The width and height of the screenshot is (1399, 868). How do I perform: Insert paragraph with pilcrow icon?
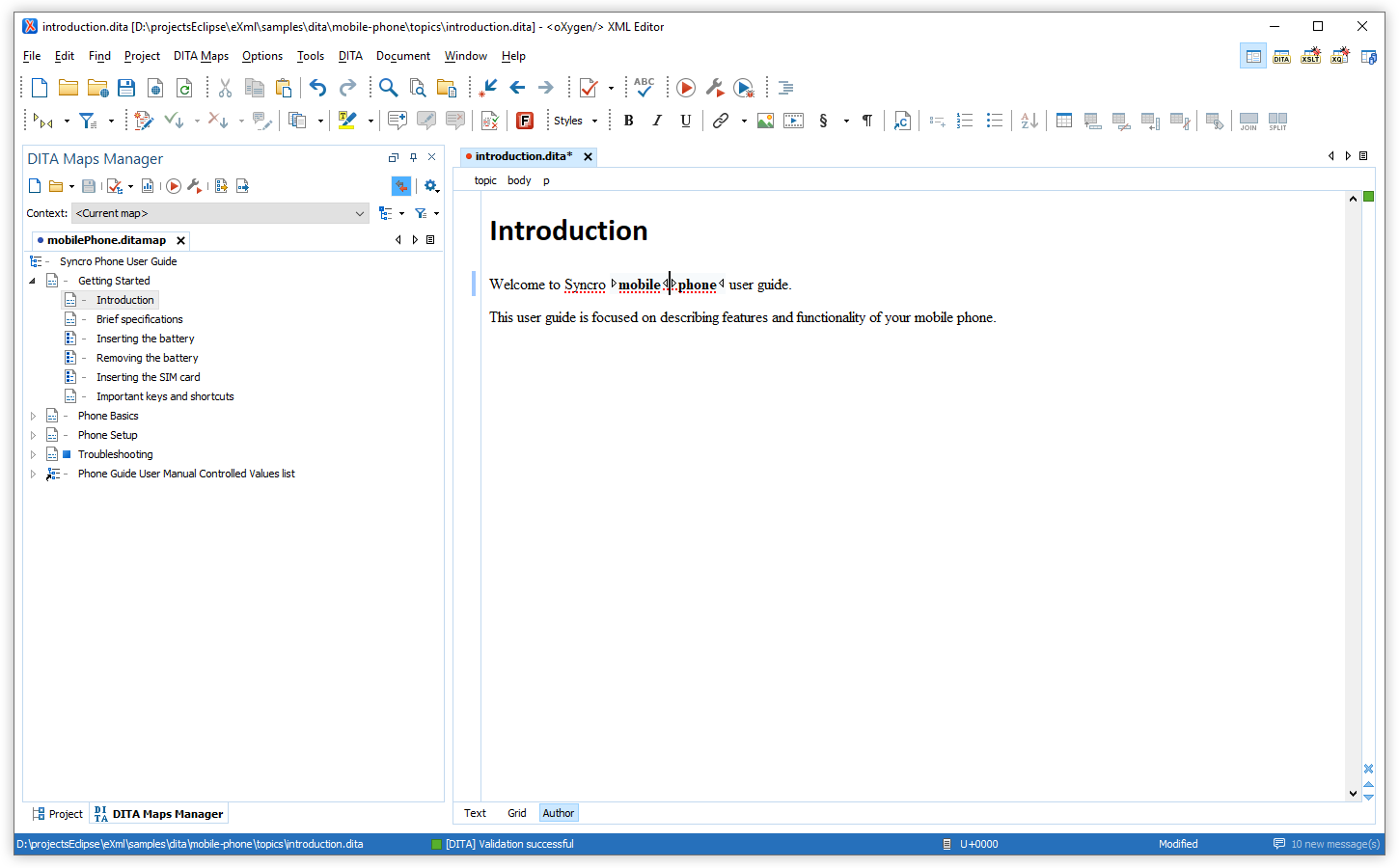(867, 121)
